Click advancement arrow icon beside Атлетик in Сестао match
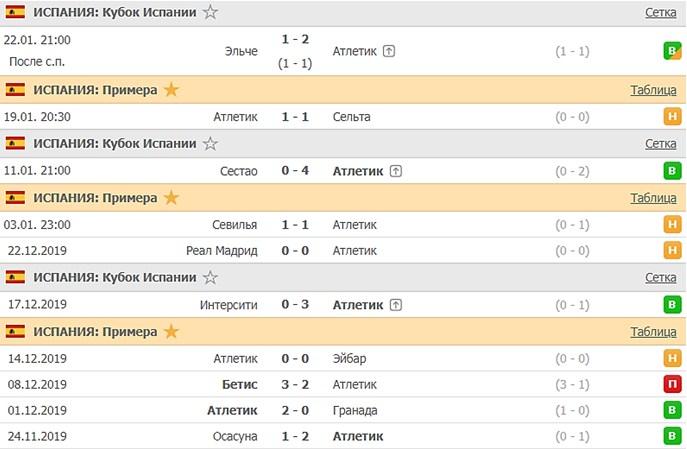The height and width of the screenshot is (449, 687). point(396,171)
